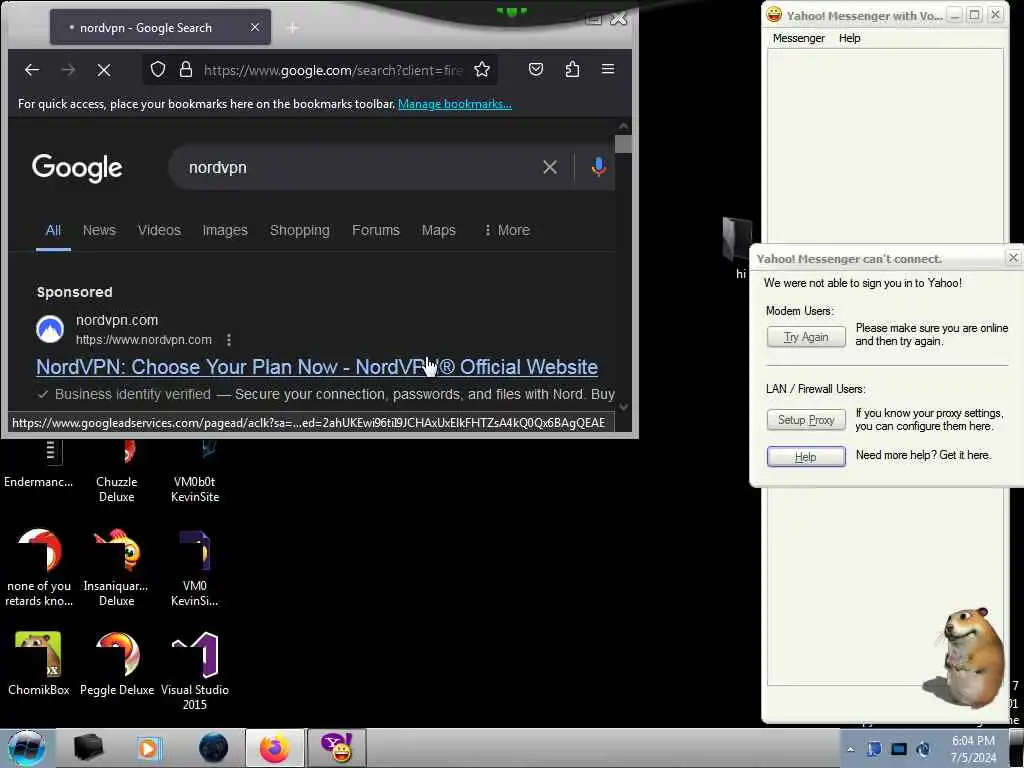Open the Messenger menu in Yahoo Messenger
1024x768 pixels.
click(798, 38)
